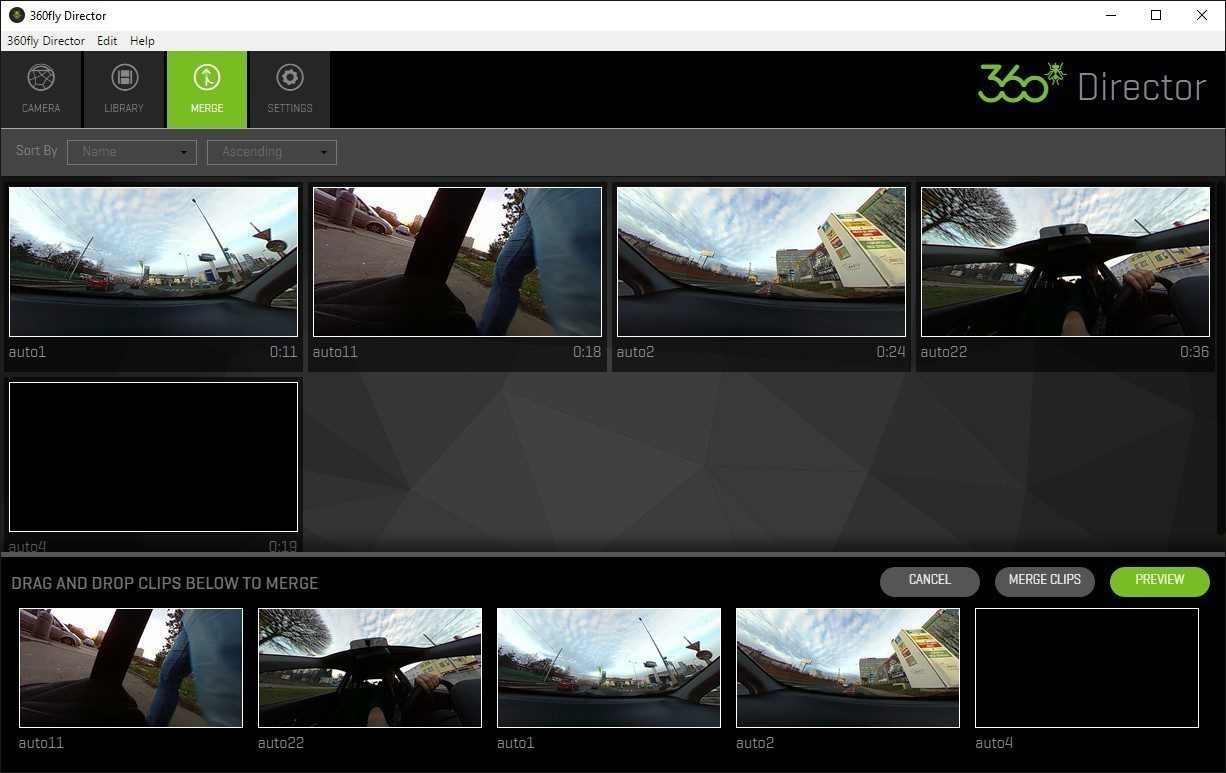Select auto2 clip in the merge tray

(848, 668)
